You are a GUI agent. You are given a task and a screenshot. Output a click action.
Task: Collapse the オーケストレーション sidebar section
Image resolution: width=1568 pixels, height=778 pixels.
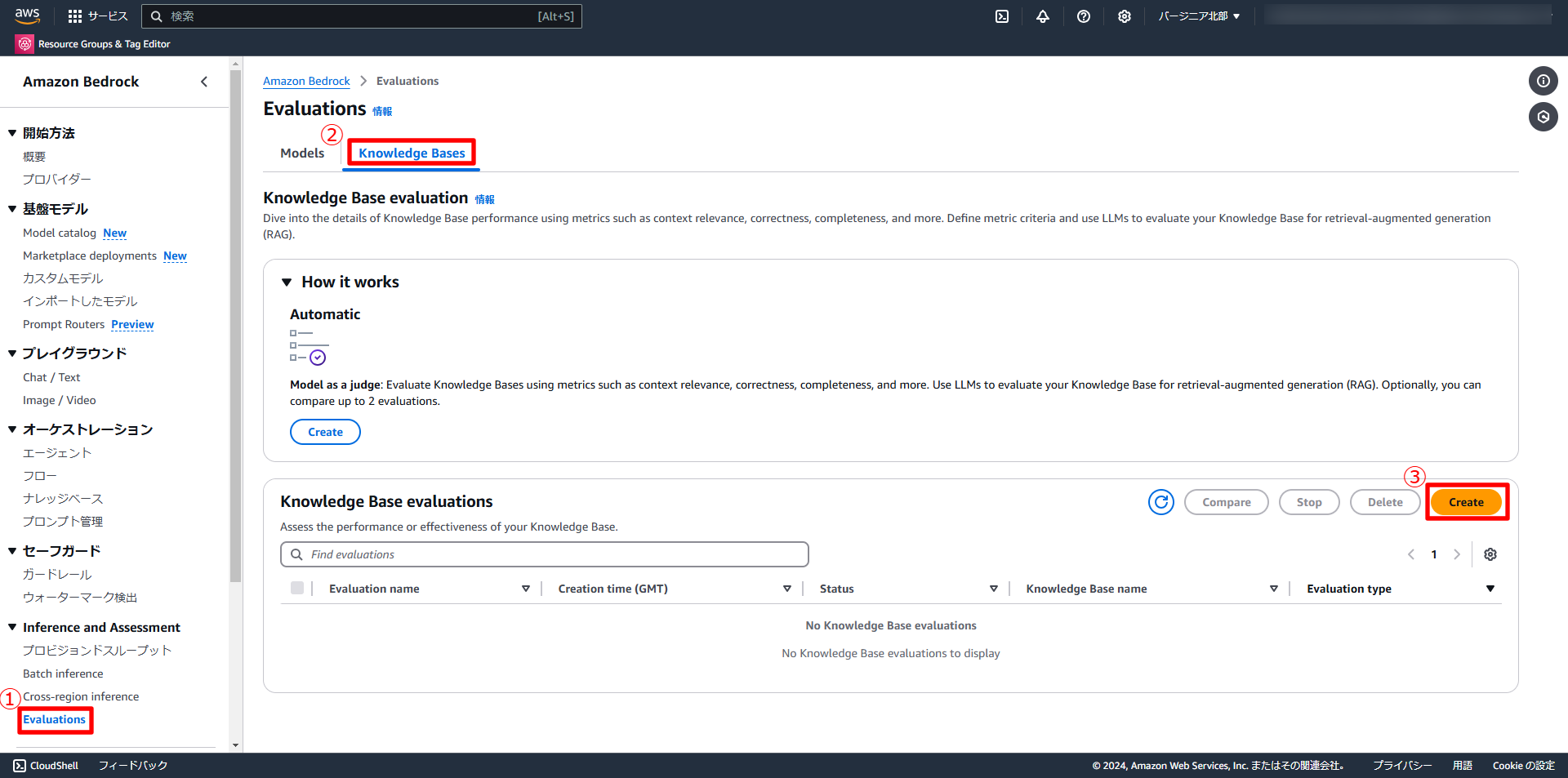[12, 429]
